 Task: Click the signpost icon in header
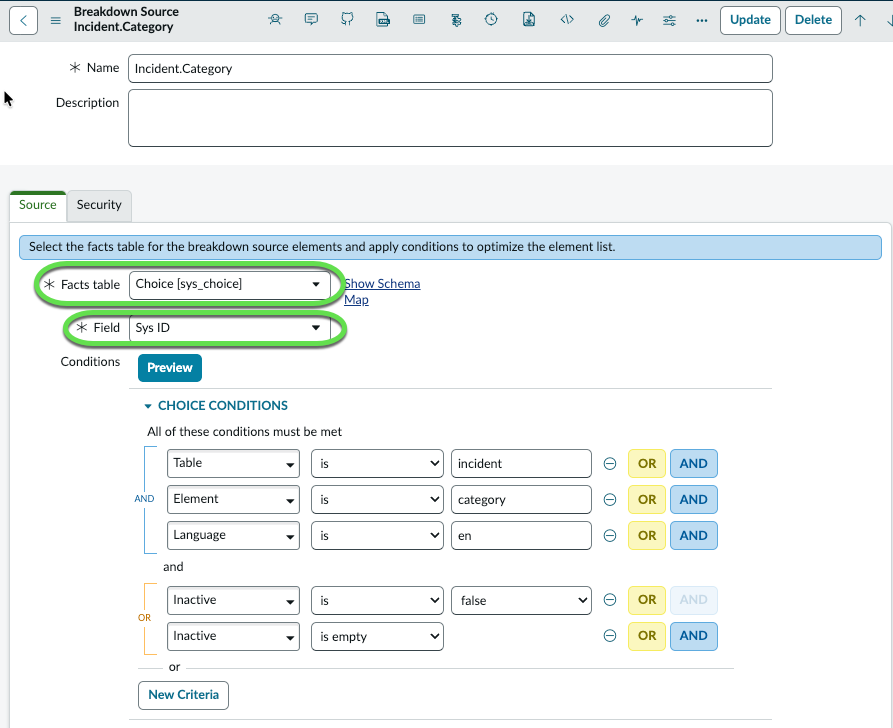[x=456, y=20]
